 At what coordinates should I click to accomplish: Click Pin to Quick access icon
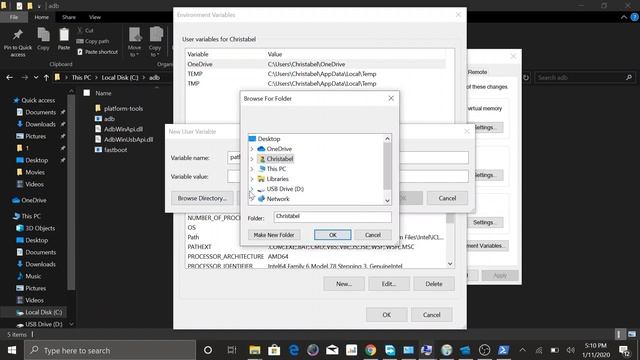coord(18,42)
